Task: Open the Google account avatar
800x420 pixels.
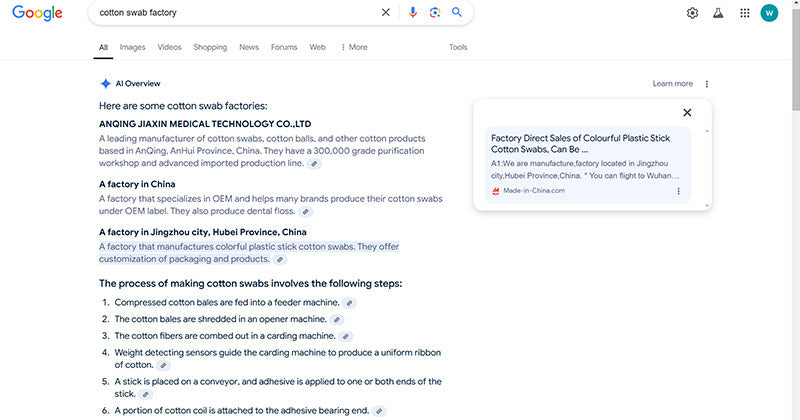Action: 769,13
